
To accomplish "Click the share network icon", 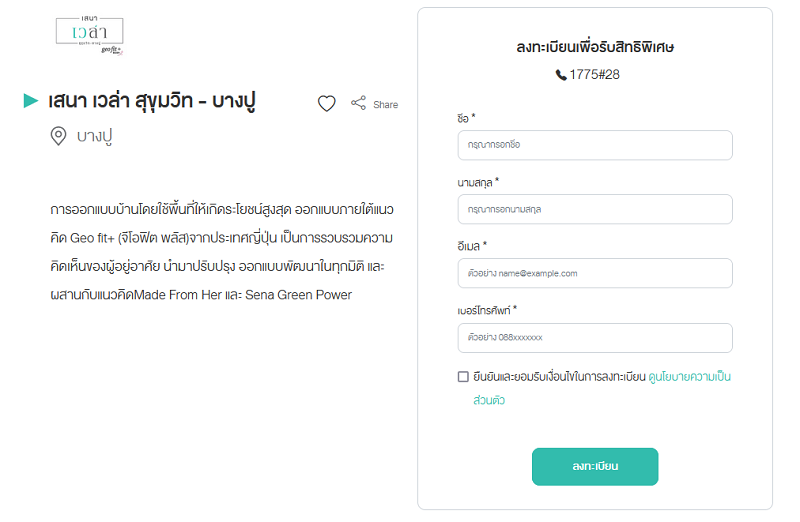I will (358, 103).
